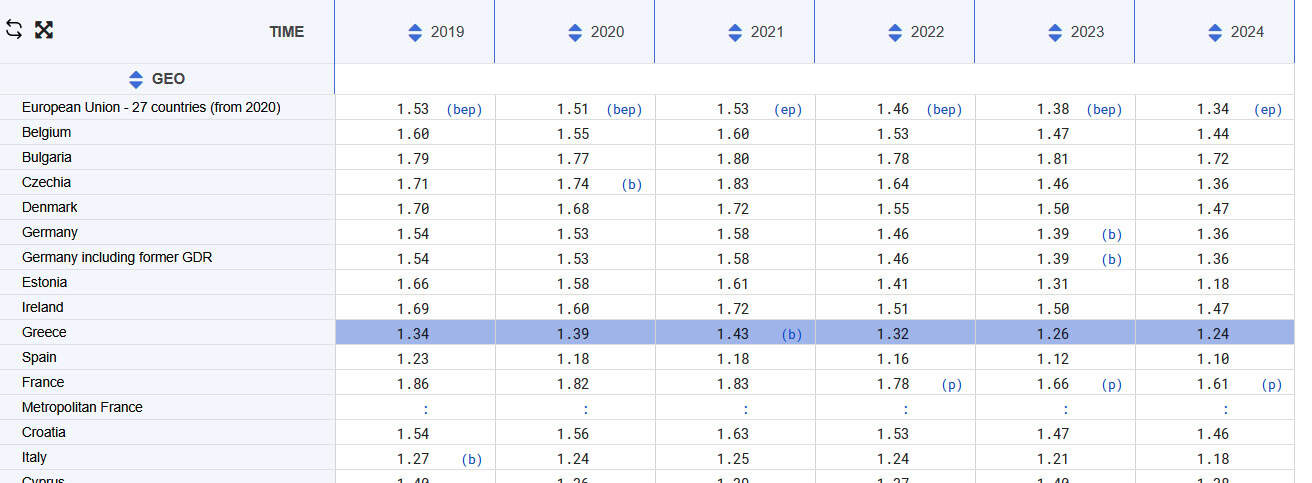The height and width of the screenshot is (483, 1312).
Task: Click European Union 2022 value 1.46
Action: (x=893, y=109)
